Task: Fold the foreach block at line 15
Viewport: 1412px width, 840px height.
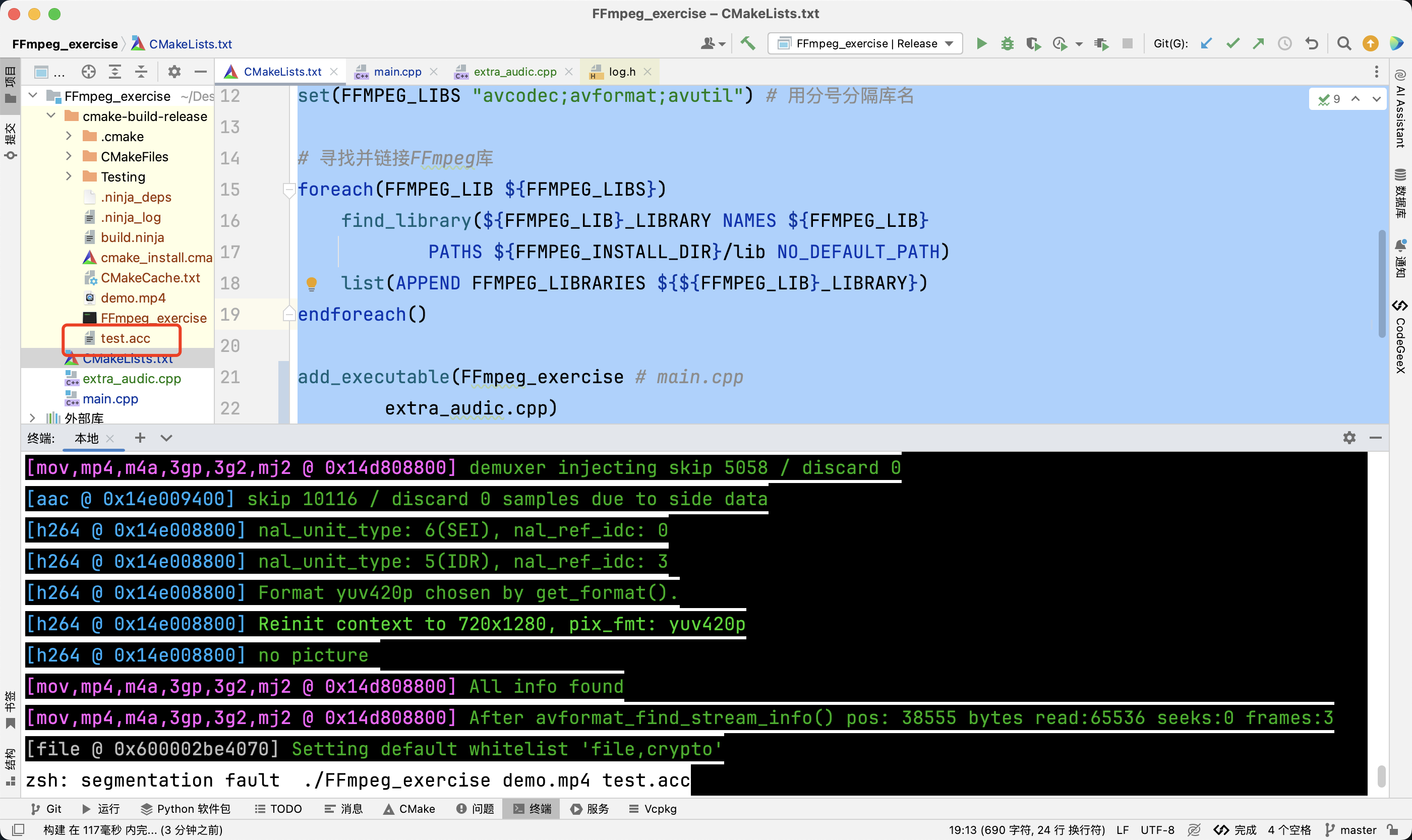Action: (289, 190)
